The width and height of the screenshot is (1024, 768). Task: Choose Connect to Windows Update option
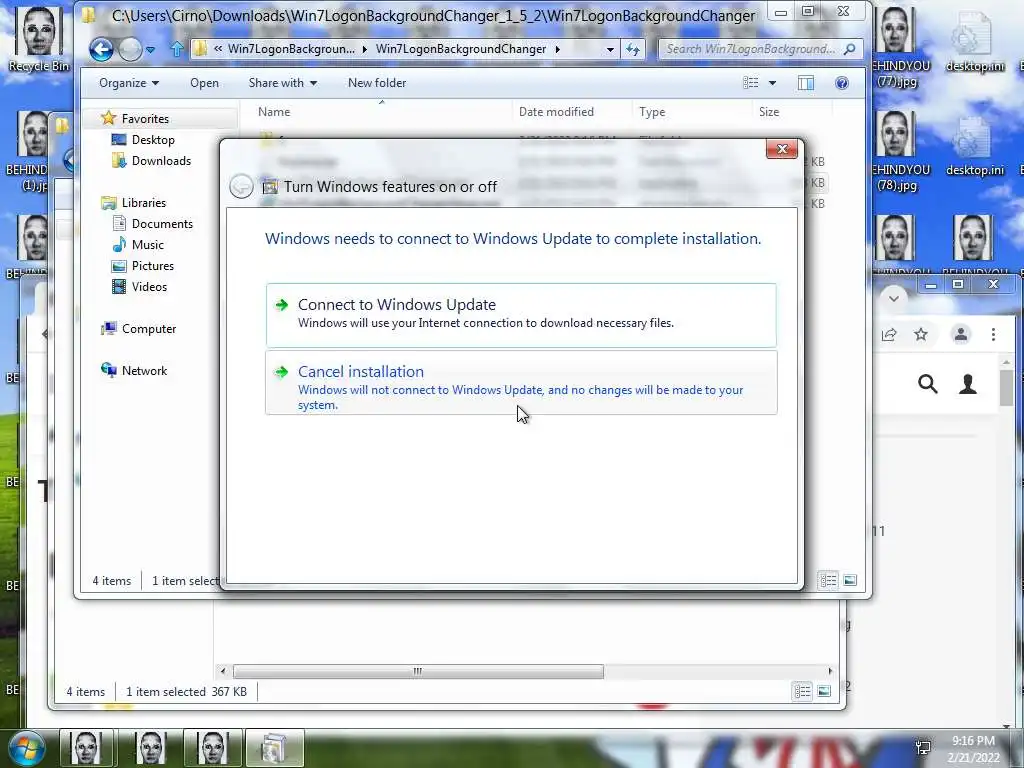[521, 314]
